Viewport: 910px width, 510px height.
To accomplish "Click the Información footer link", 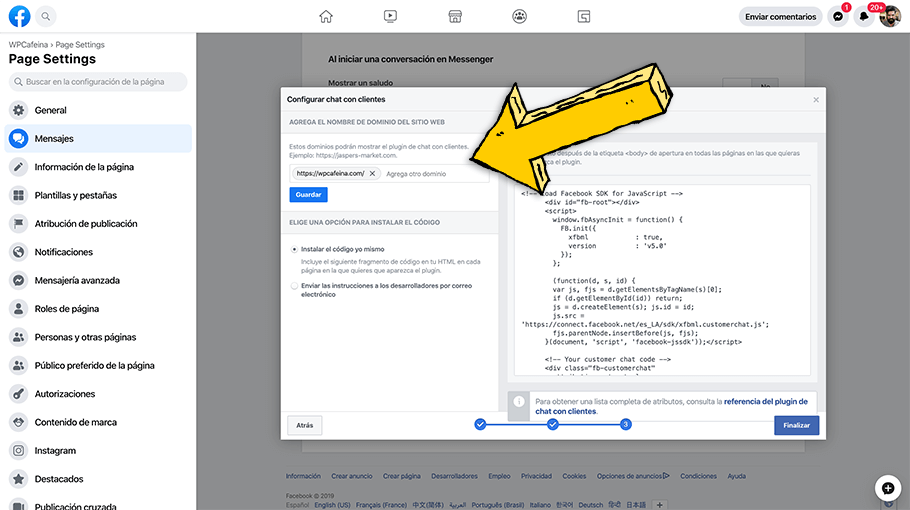I will tap(303, 476).
